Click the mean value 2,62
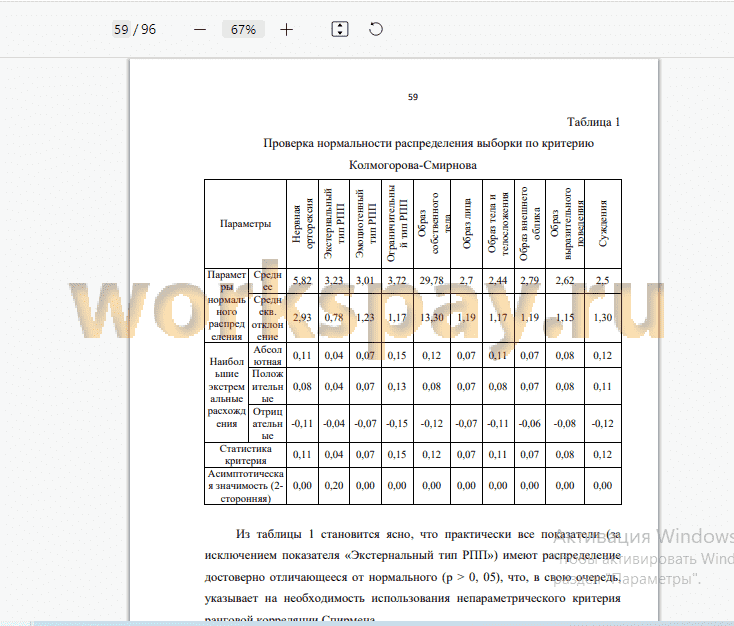Viewport: 734px width, 626px height. [x=565, y=281]
